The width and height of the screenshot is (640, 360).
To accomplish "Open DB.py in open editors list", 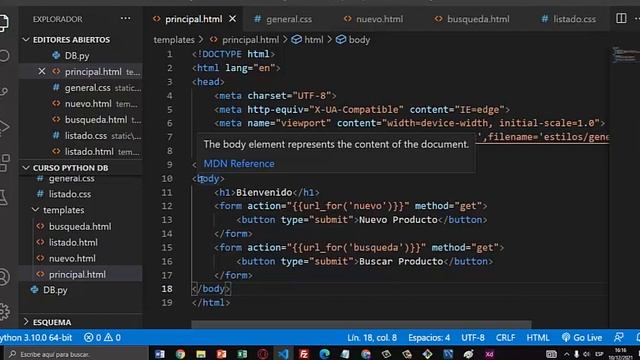I will [x=81, y=56].
